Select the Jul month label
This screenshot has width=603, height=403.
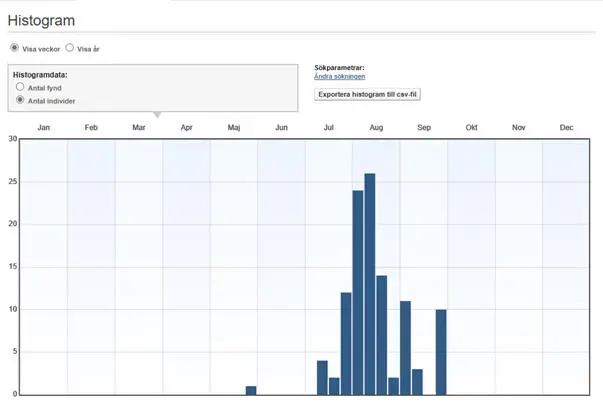(328, 128)
